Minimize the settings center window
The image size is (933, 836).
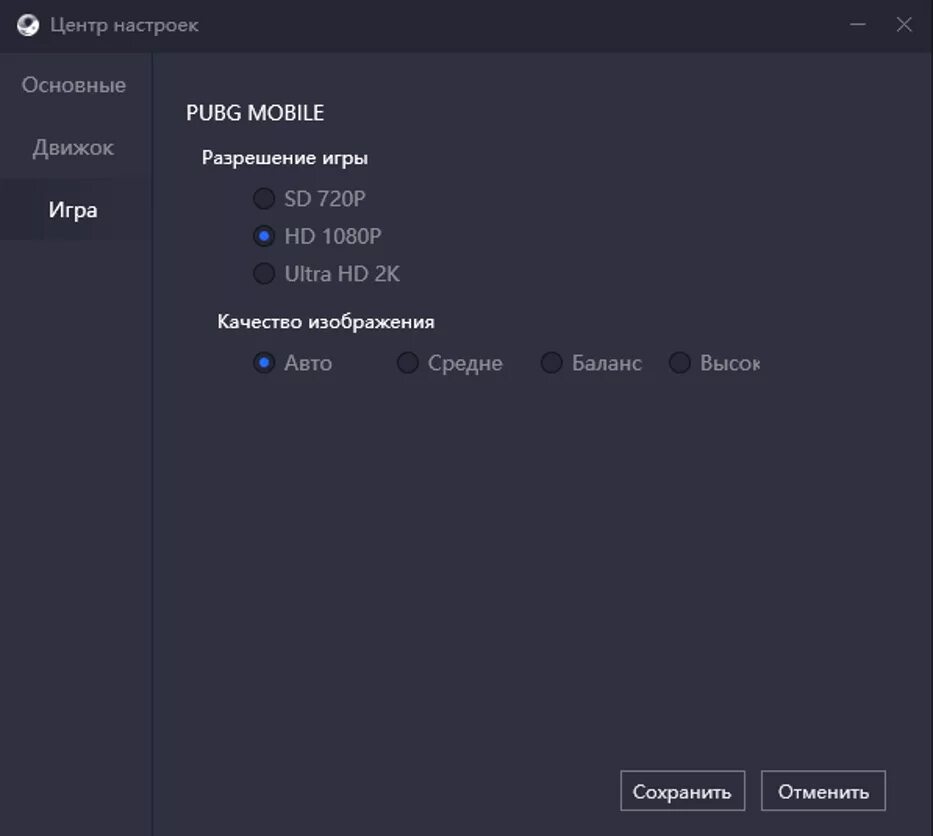[x=858, y=25]
